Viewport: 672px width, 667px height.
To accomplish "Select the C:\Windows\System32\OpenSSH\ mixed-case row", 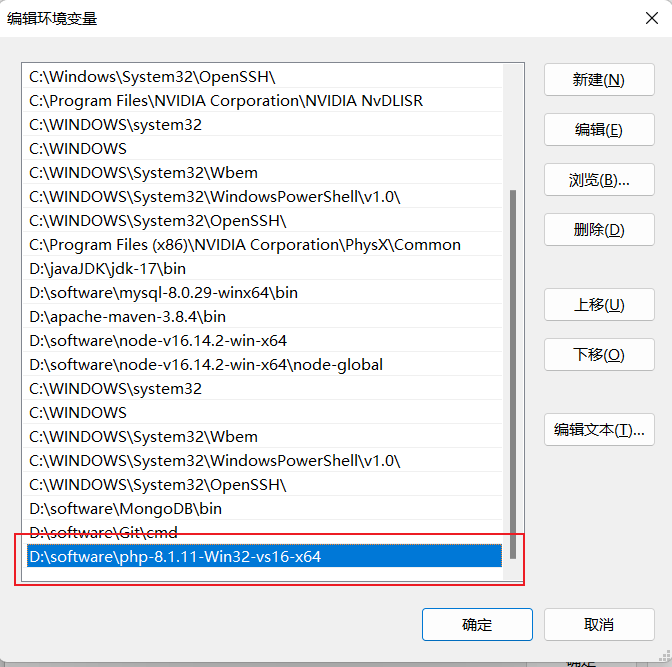I will (262, 77).
